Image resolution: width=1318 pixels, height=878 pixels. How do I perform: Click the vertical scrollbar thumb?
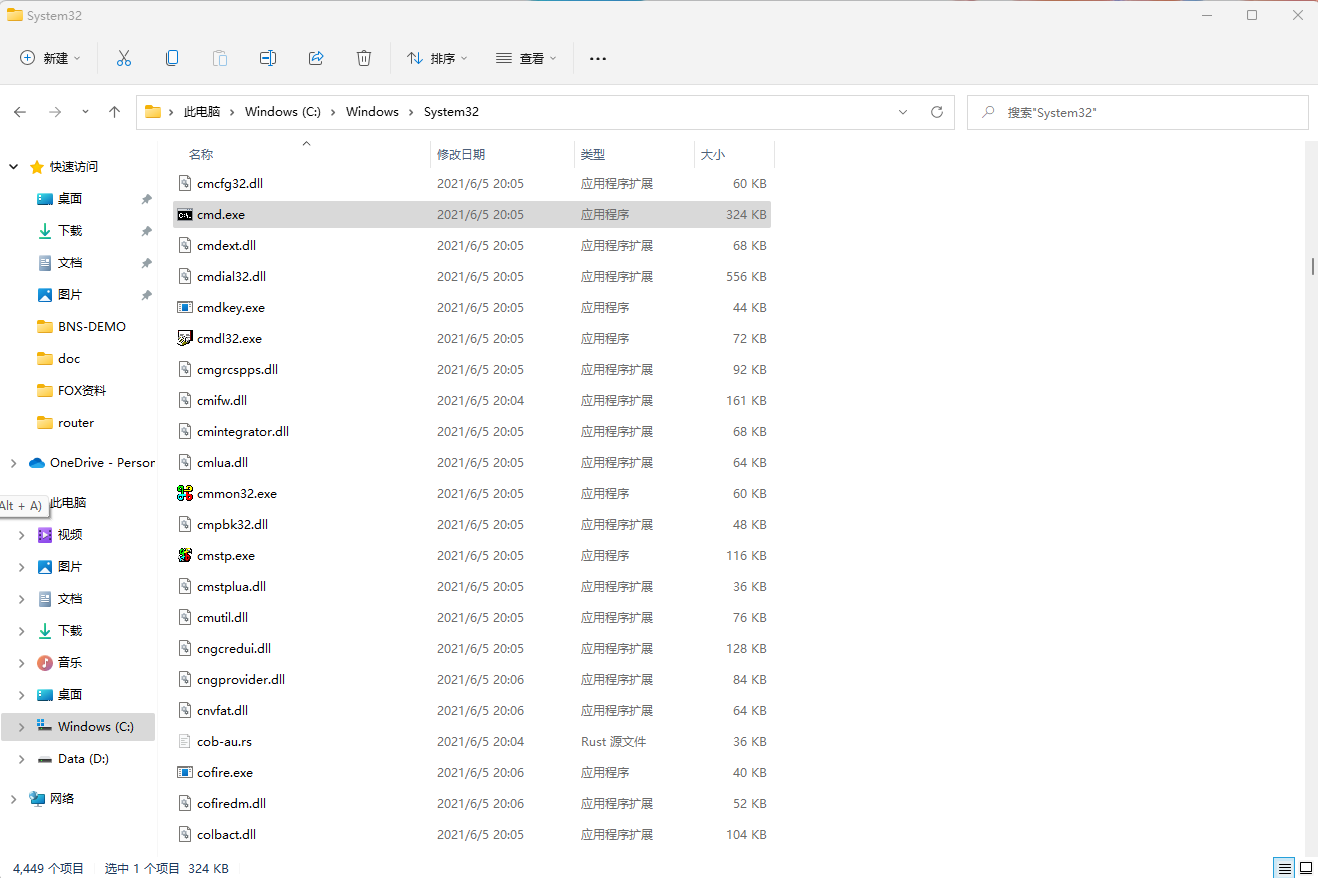point(1312,266)
